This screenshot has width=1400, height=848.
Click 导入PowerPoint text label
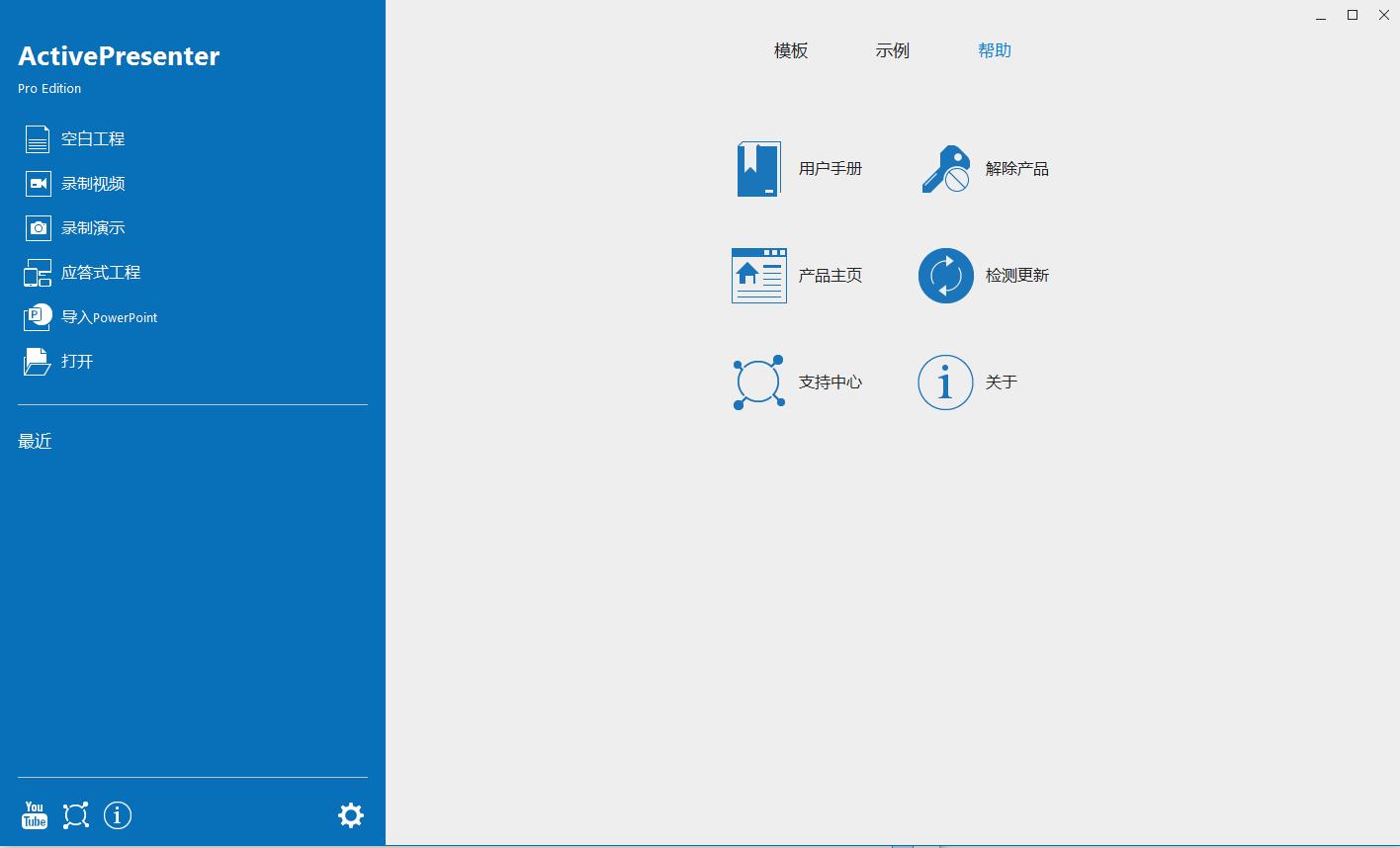tap(110, 317)
